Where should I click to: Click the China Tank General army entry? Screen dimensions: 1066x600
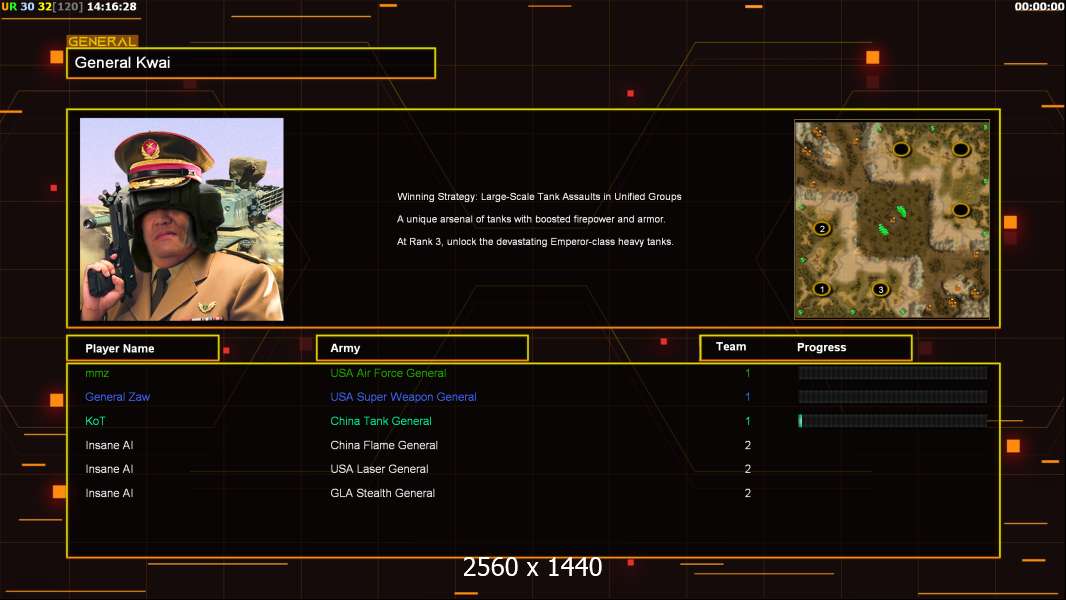pos(381,421)
